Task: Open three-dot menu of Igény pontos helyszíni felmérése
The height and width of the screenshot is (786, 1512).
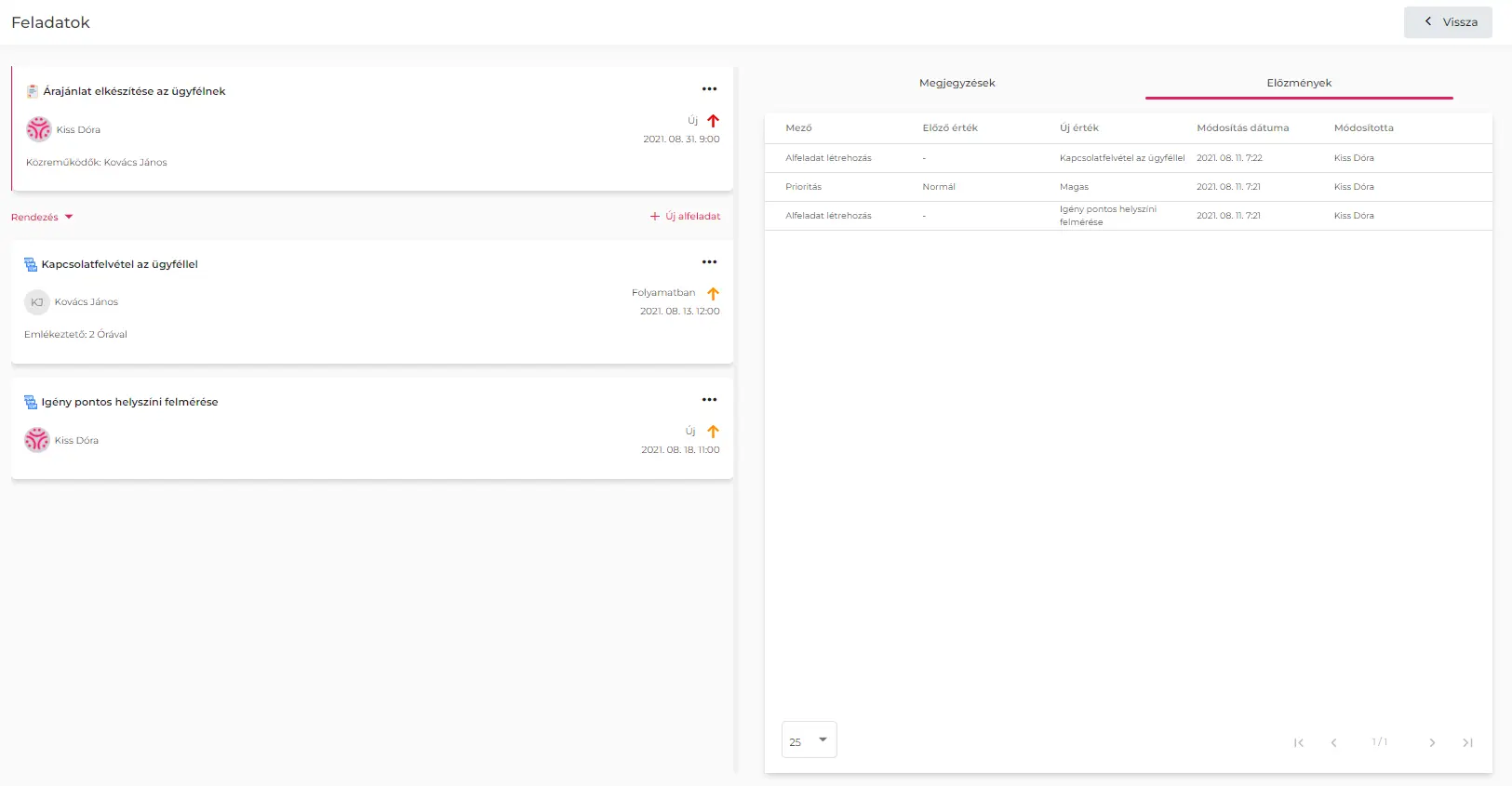Action: pos(709,400)
